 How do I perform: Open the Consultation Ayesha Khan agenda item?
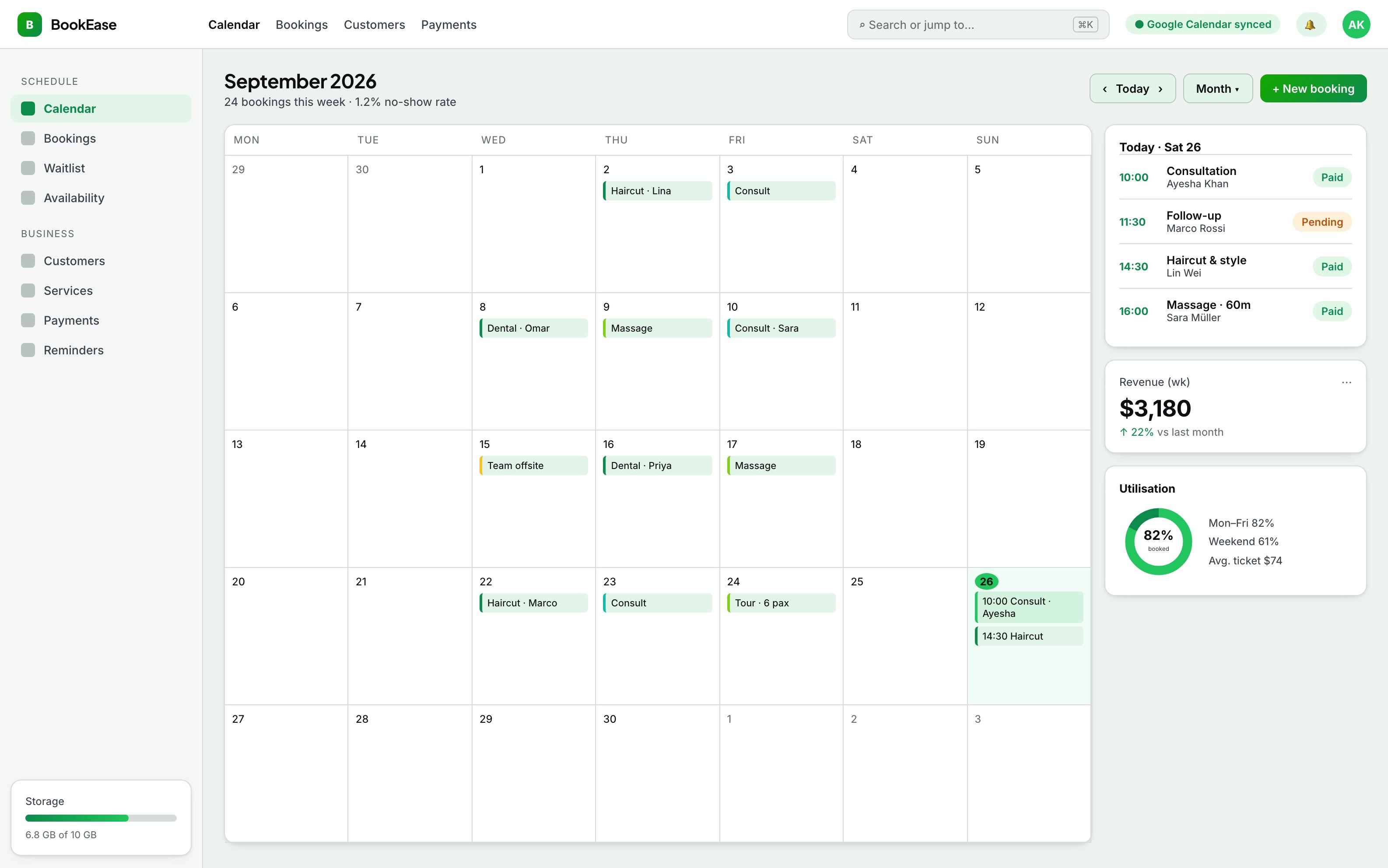[x=1235, y=177]
